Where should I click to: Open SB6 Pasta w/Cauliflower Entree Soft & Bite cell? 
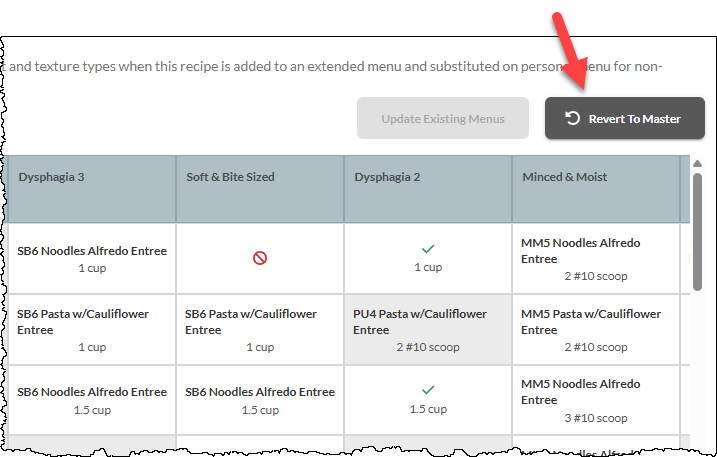coord(260,329)
